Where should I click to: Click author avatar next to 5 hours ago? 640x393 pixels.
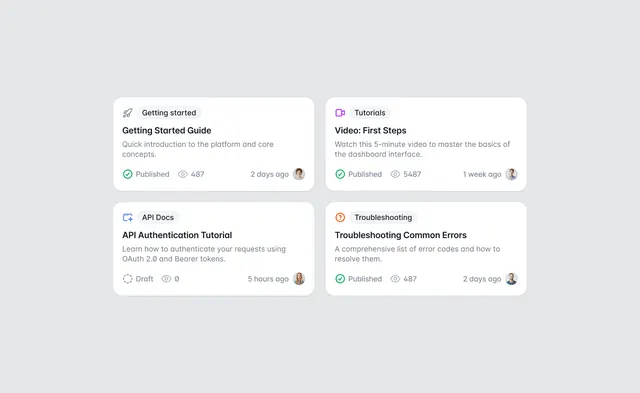point(299,279)
